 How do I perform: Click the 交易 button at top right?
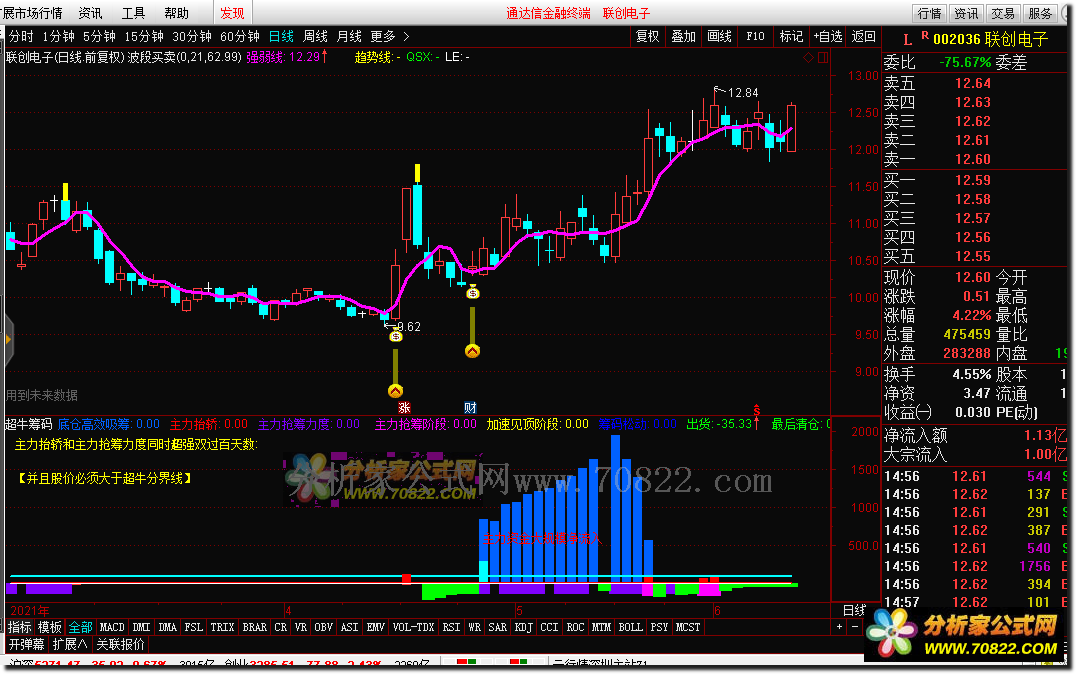pos(1003,13)
